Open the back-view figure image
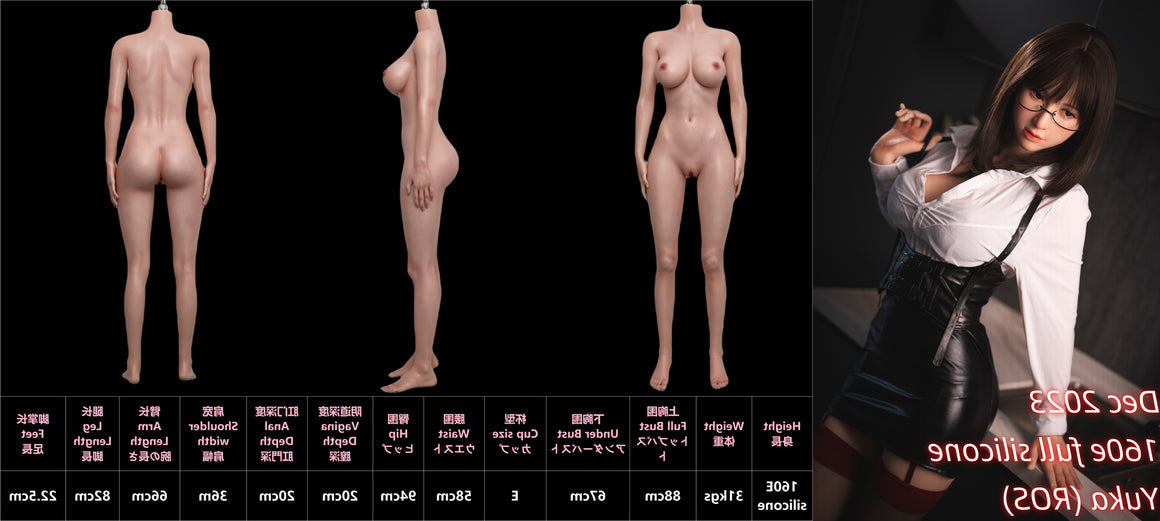Image resolution: width=1160 pixels, height=521 pixels. click(160, 194)
